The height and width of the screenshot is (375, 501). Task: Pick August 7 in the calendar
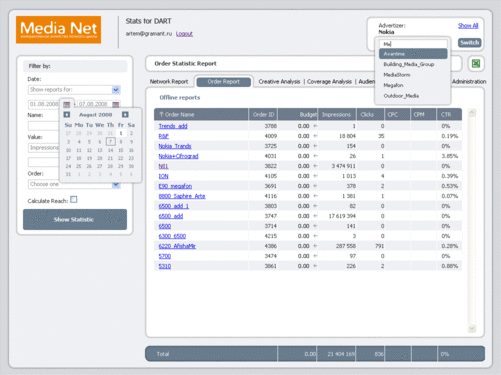[111, 142]
